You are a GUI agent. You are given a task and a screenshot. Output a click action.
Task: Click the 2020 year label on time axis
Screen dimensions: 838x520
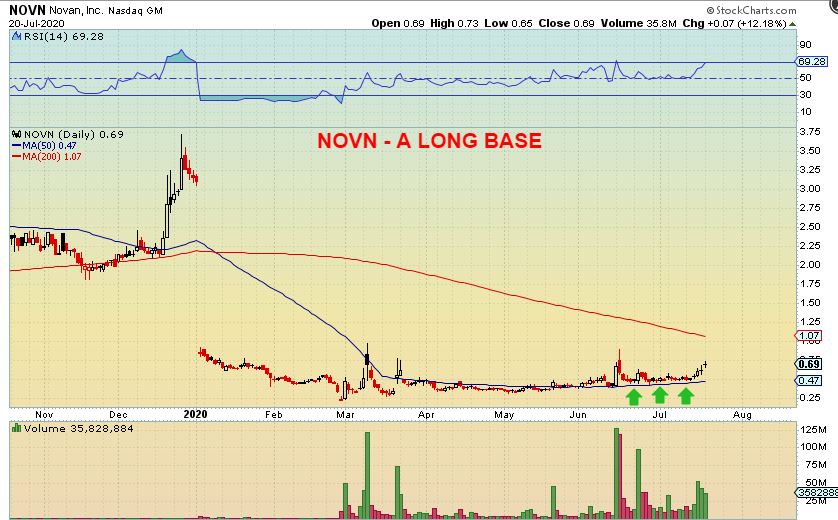pos(195,414)
